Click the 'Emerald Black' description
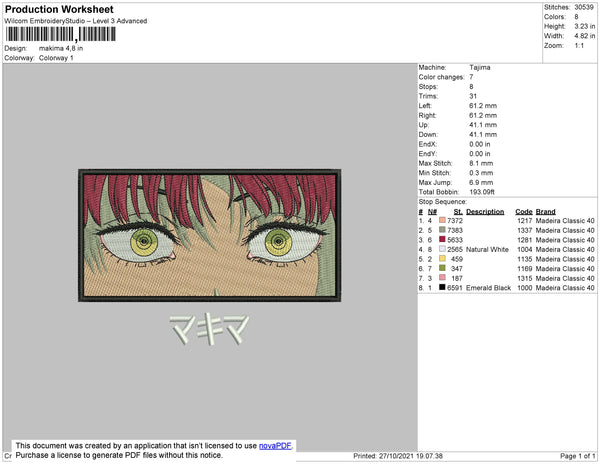This screenshot has height=464, width=600. coord(489,288)
